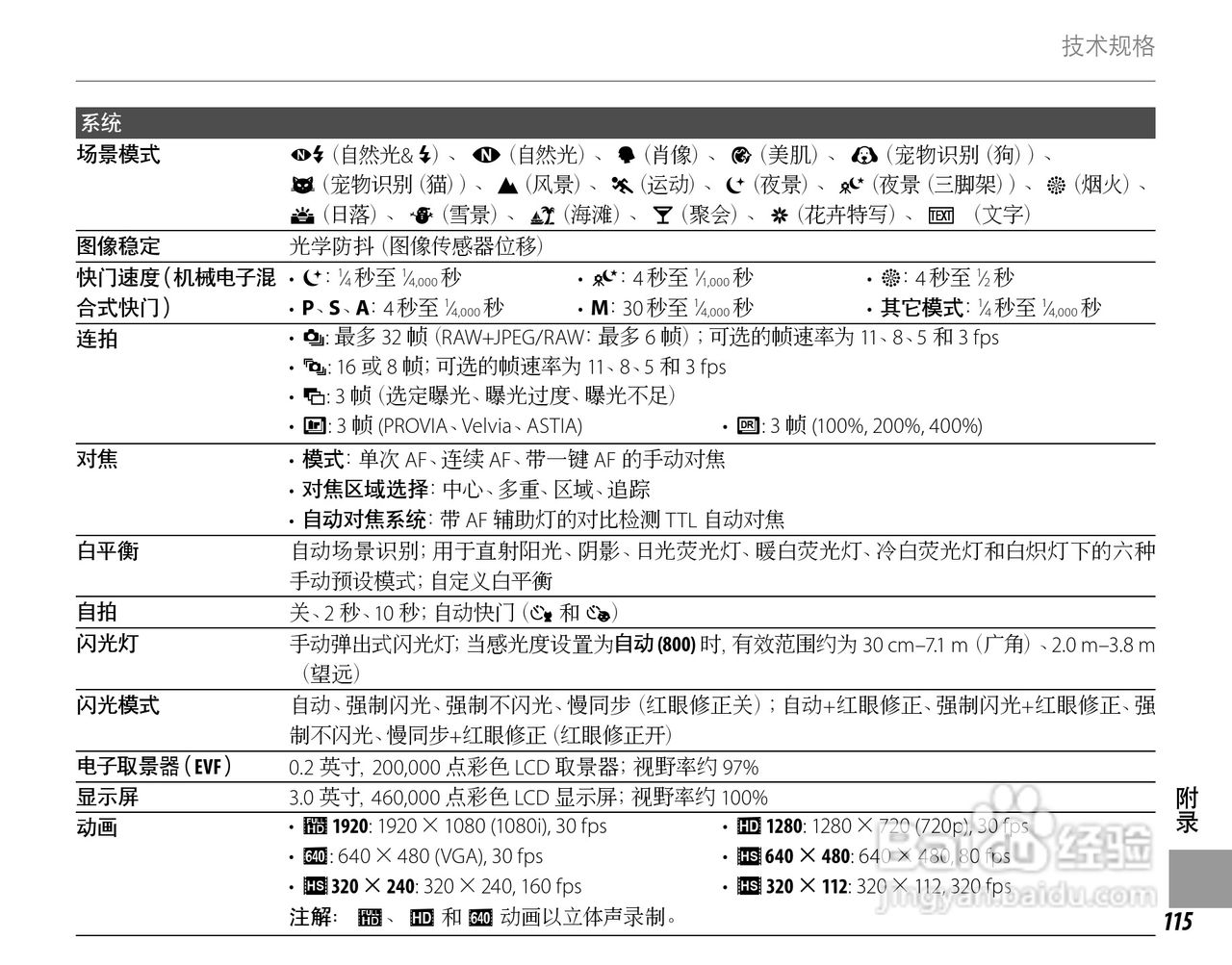The height and width of the screenshot is (965, 1232).
Task: Click the 电子取景器 (EVF) row label
Action: [x=155, y=767]
